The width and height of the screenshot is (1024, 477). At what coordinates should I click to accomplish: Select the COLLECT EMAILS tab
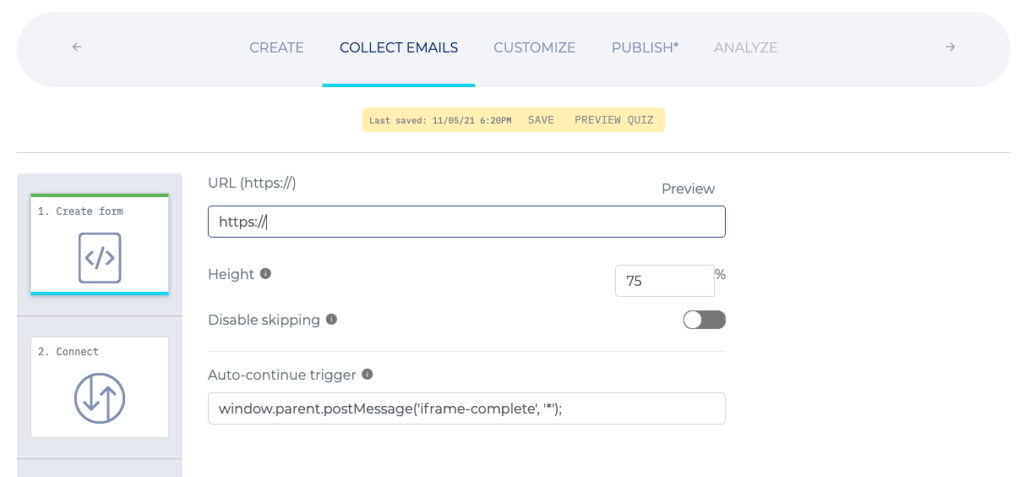point(398,48)
